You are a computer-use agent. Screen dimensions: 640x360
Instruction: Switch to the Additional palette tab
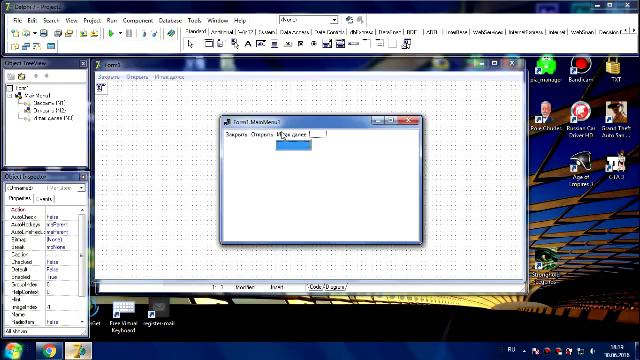[222, 31]
